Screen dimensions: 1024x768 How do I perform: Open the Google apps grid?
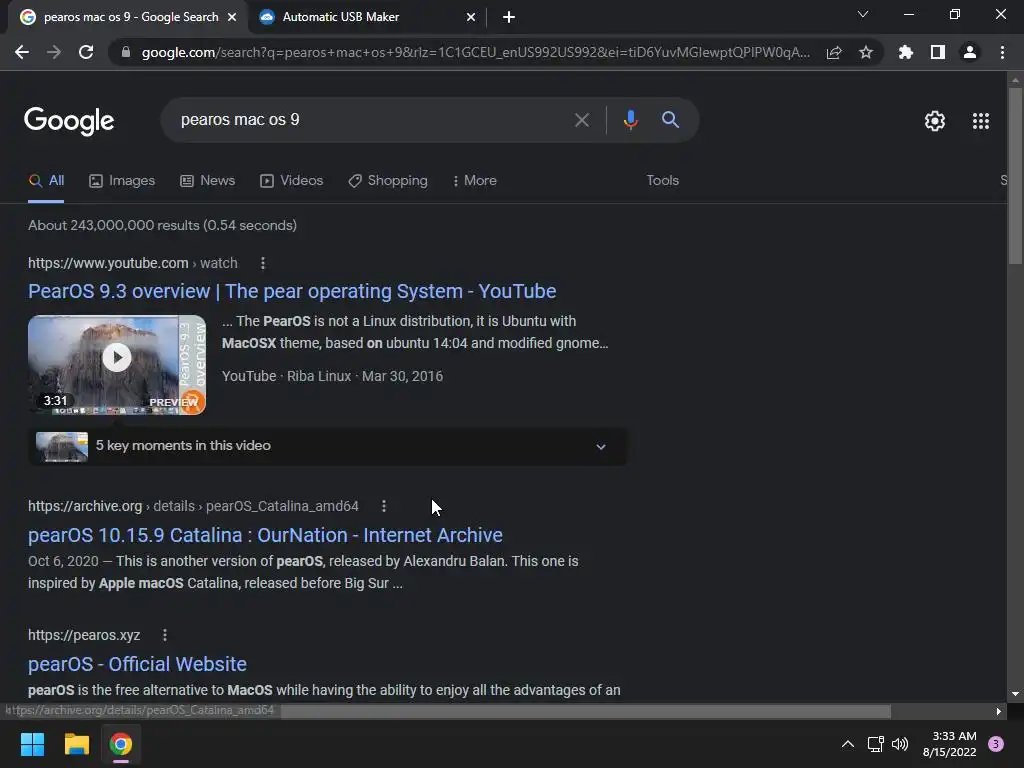pyautogui.click(x=981, y=121)
